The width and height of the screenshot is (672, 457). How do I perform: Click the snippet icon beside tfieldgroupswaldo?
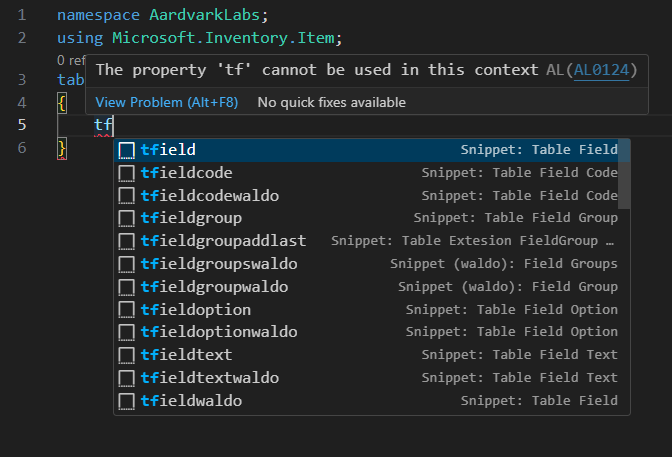click(127, 264)
